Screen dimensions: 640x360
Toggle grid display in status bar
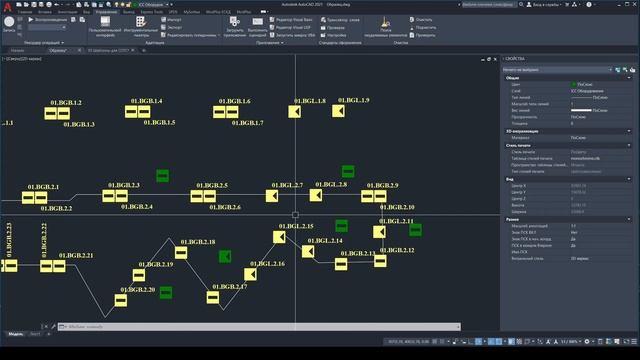(x=435, y=341)
